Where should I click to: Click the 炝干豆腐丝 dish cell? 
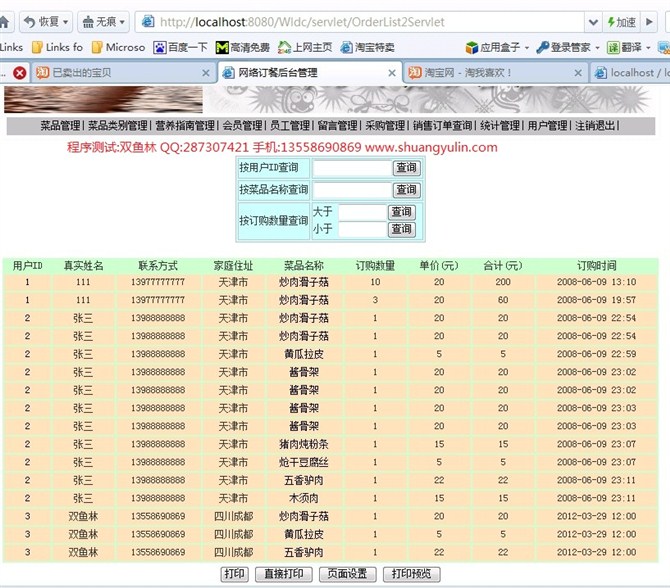click(x=304, y=462)
